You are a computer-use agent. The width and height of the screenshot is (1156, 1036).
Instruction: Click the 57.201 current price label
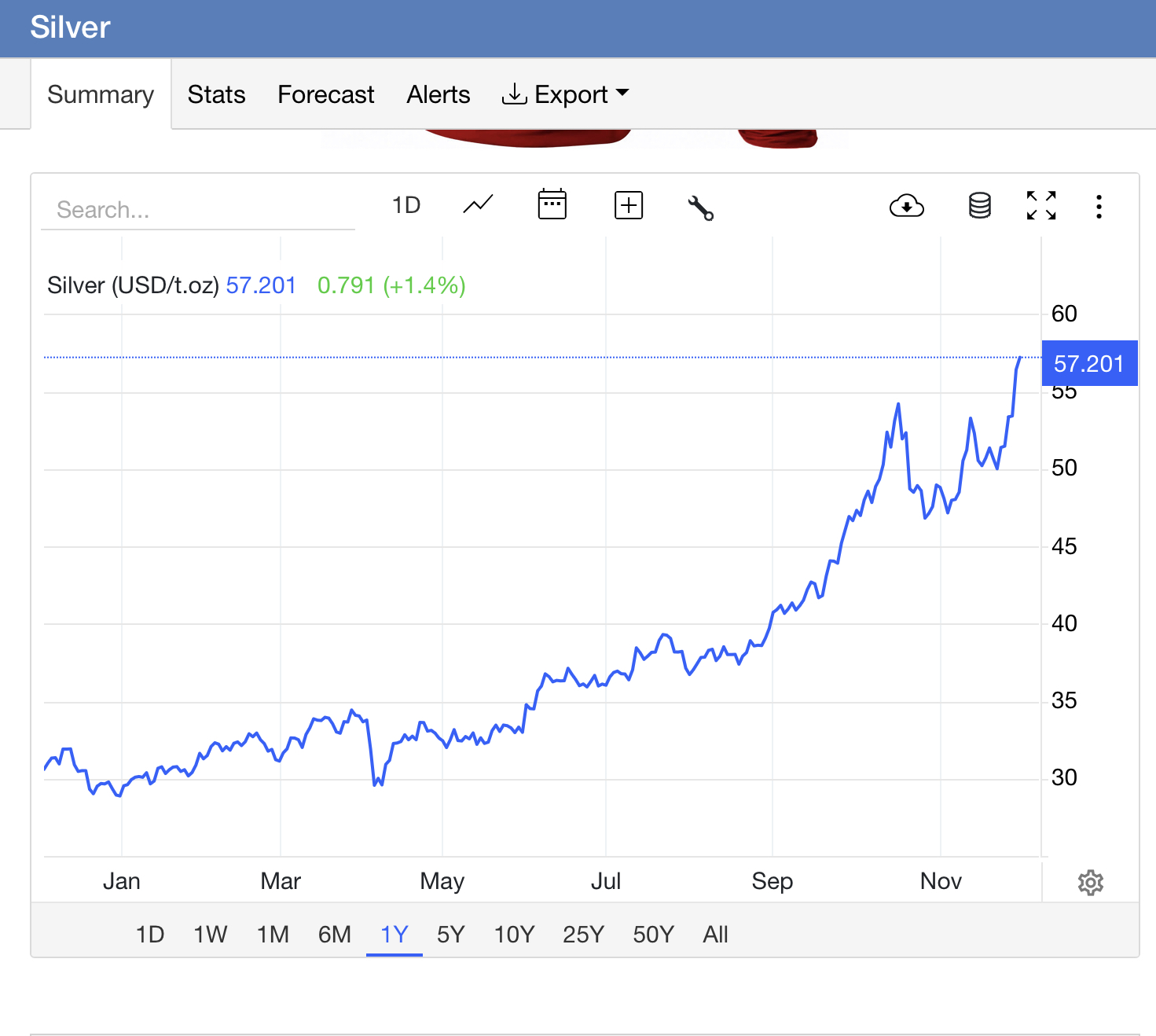1088,363
